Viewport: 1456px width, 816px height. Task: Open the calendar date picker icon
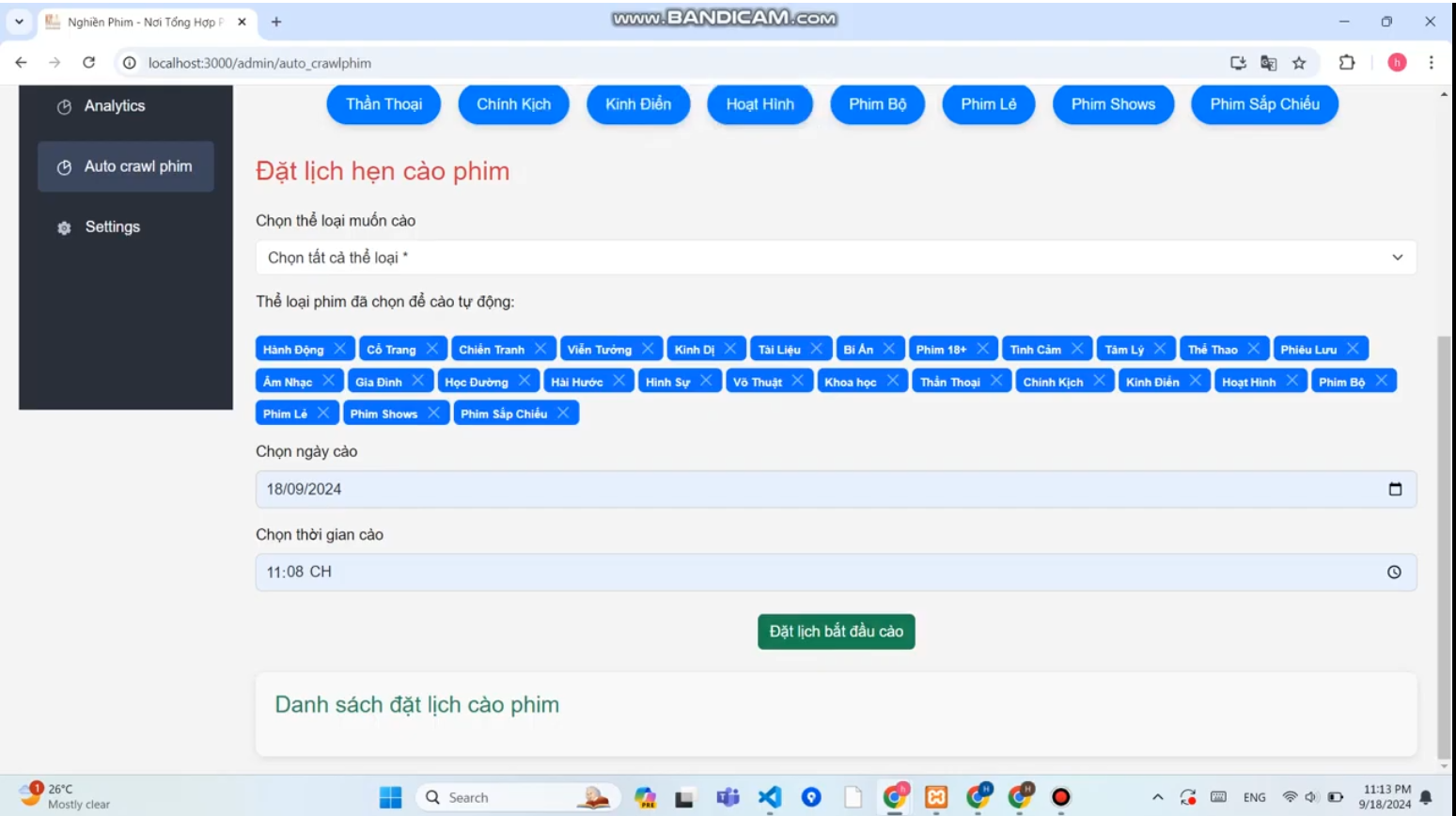(x=1395, y=489)
